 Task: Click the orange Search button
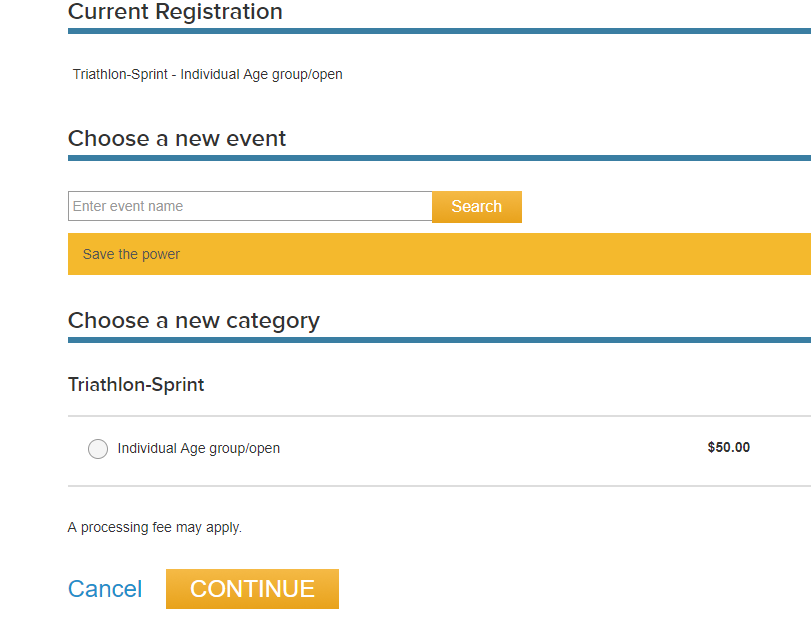tap(476, 207)
